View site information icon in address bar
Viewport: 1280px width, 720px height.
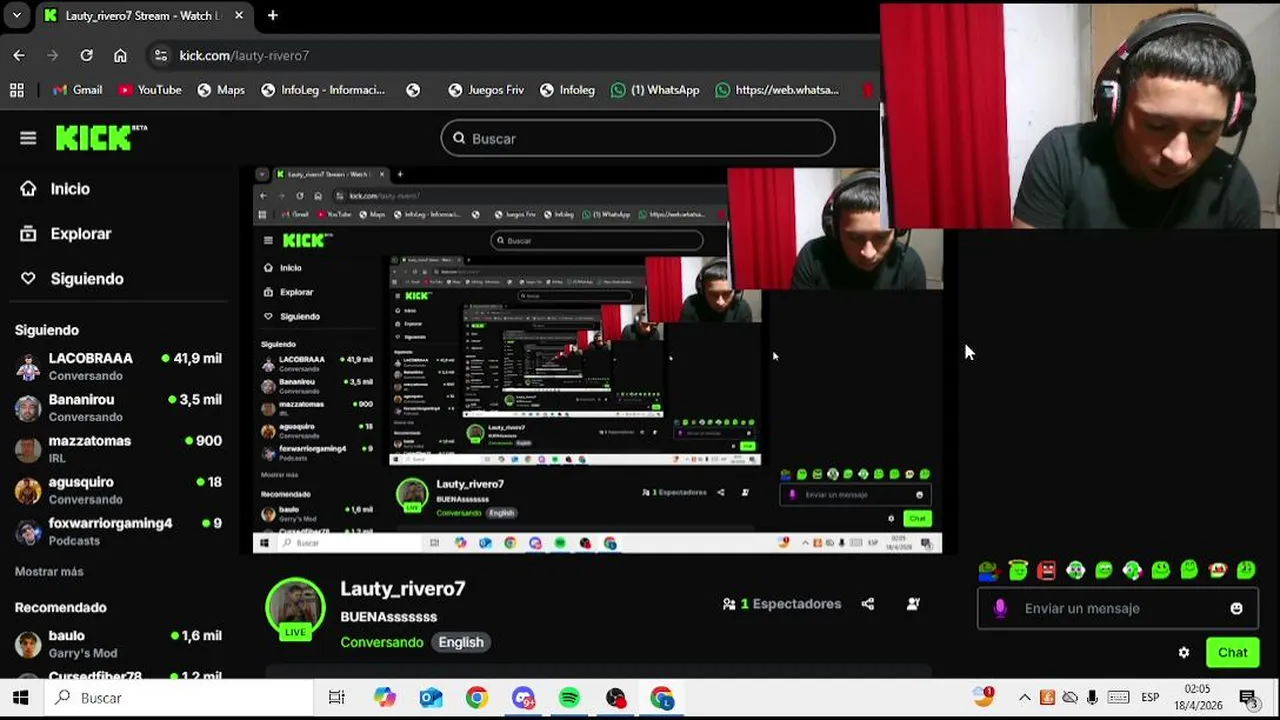click(x=161, y=55)
